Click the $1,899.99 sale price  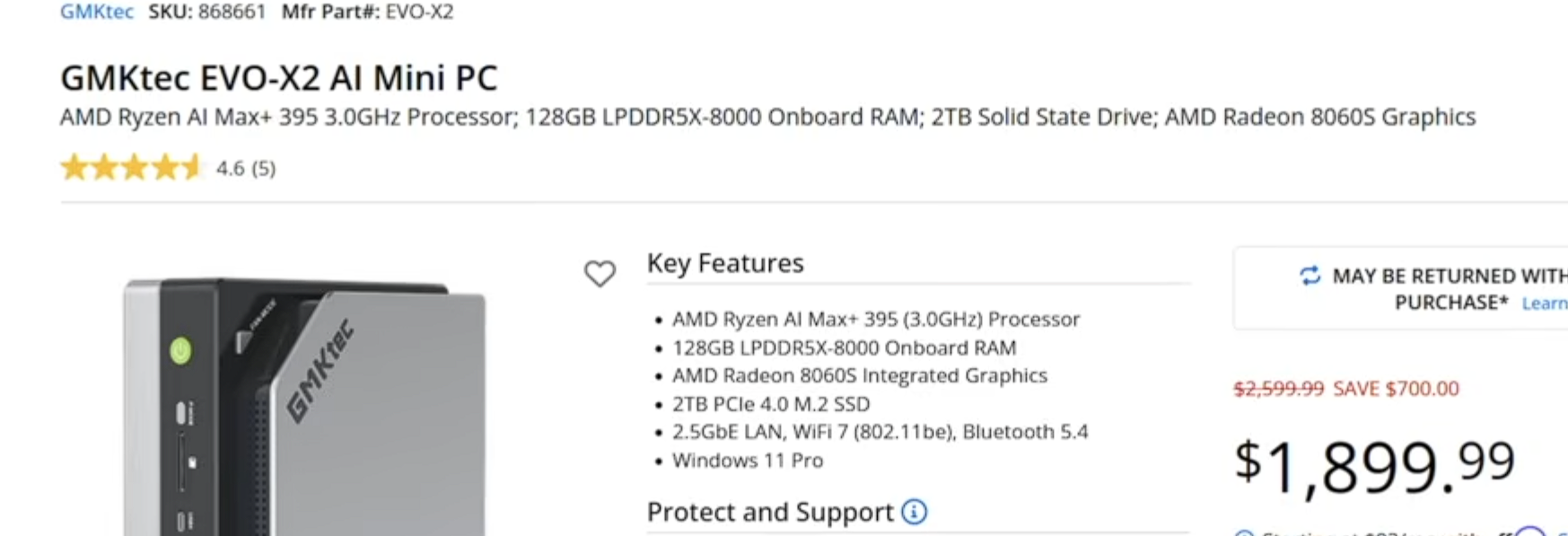(x=1374, y=465)
